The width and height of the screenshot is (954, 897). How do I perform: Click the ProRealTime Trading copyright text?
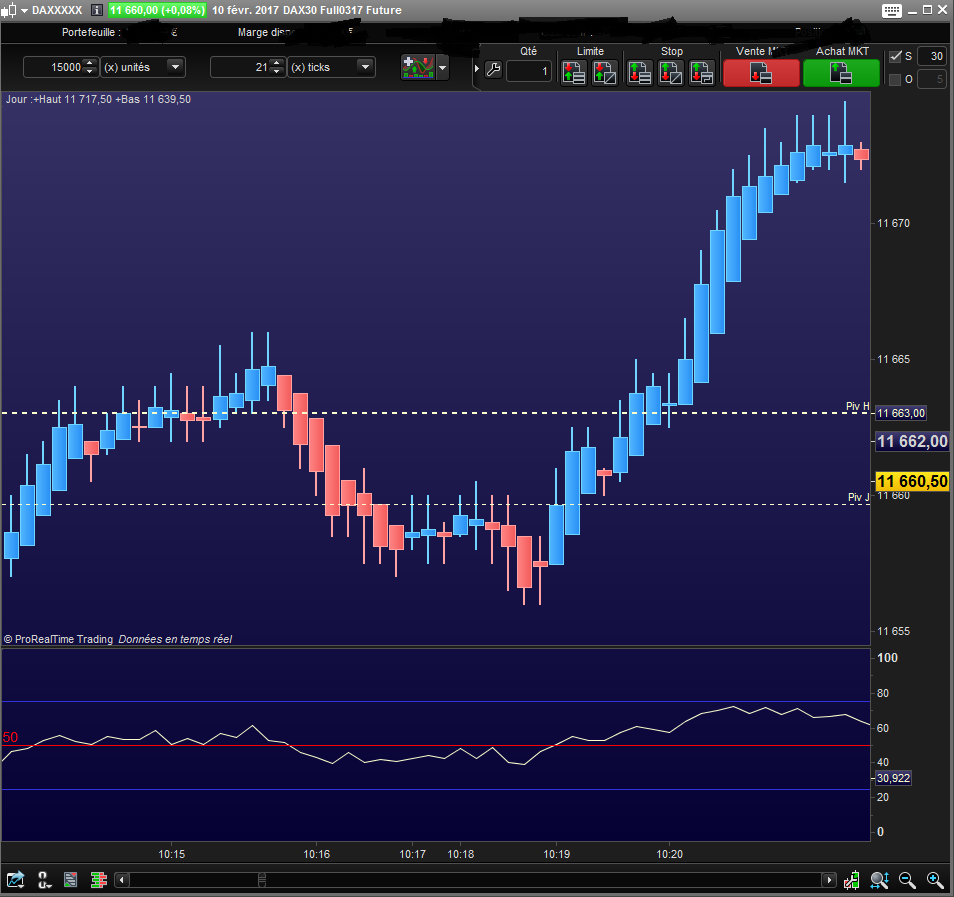click(58, 639)
